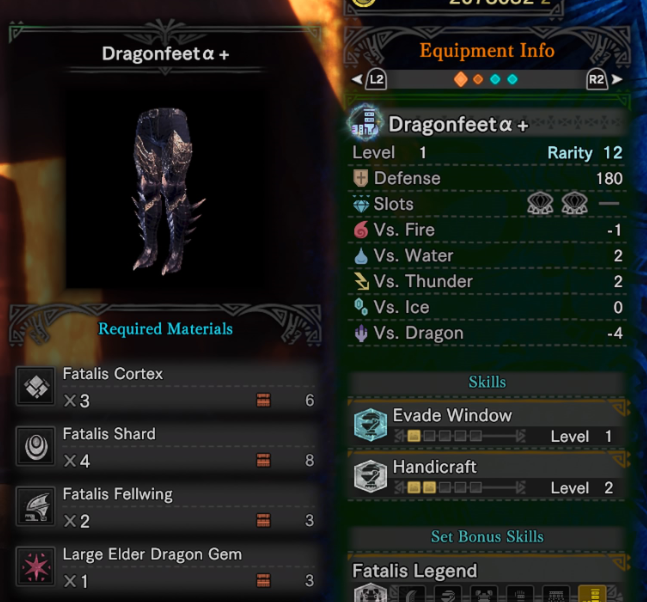
Task: Select the first orange page indicator dot
Action: pyautogui.click(x=460, y=79)
